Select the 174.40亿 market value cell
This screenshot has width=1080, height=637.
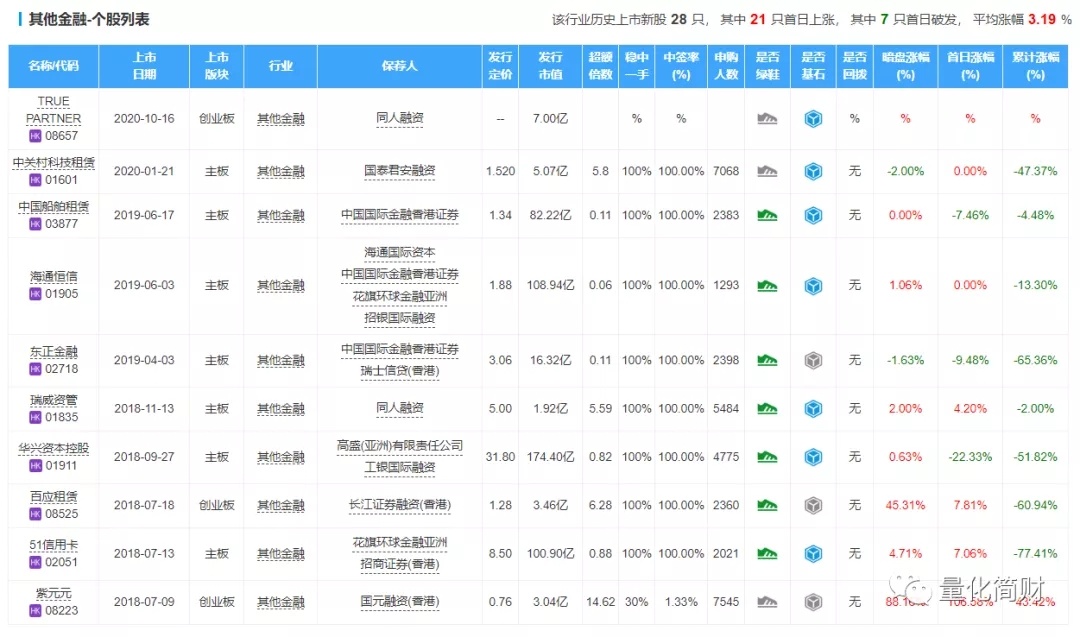coord(550,457)
